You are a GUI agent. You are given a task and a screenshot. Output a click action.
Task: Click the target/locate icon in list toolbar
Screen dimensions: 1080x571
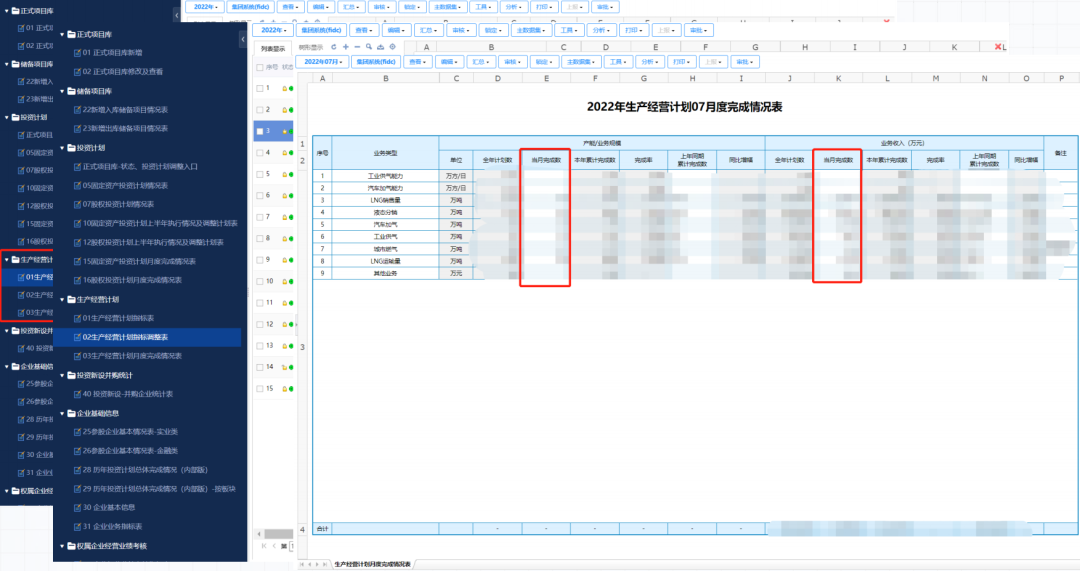[392, 48]
